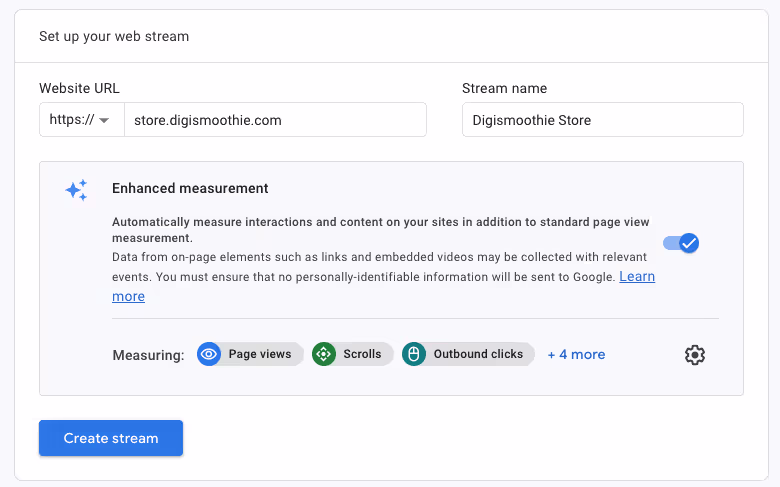Click the Scrolls chip label

tap(362, 354)
